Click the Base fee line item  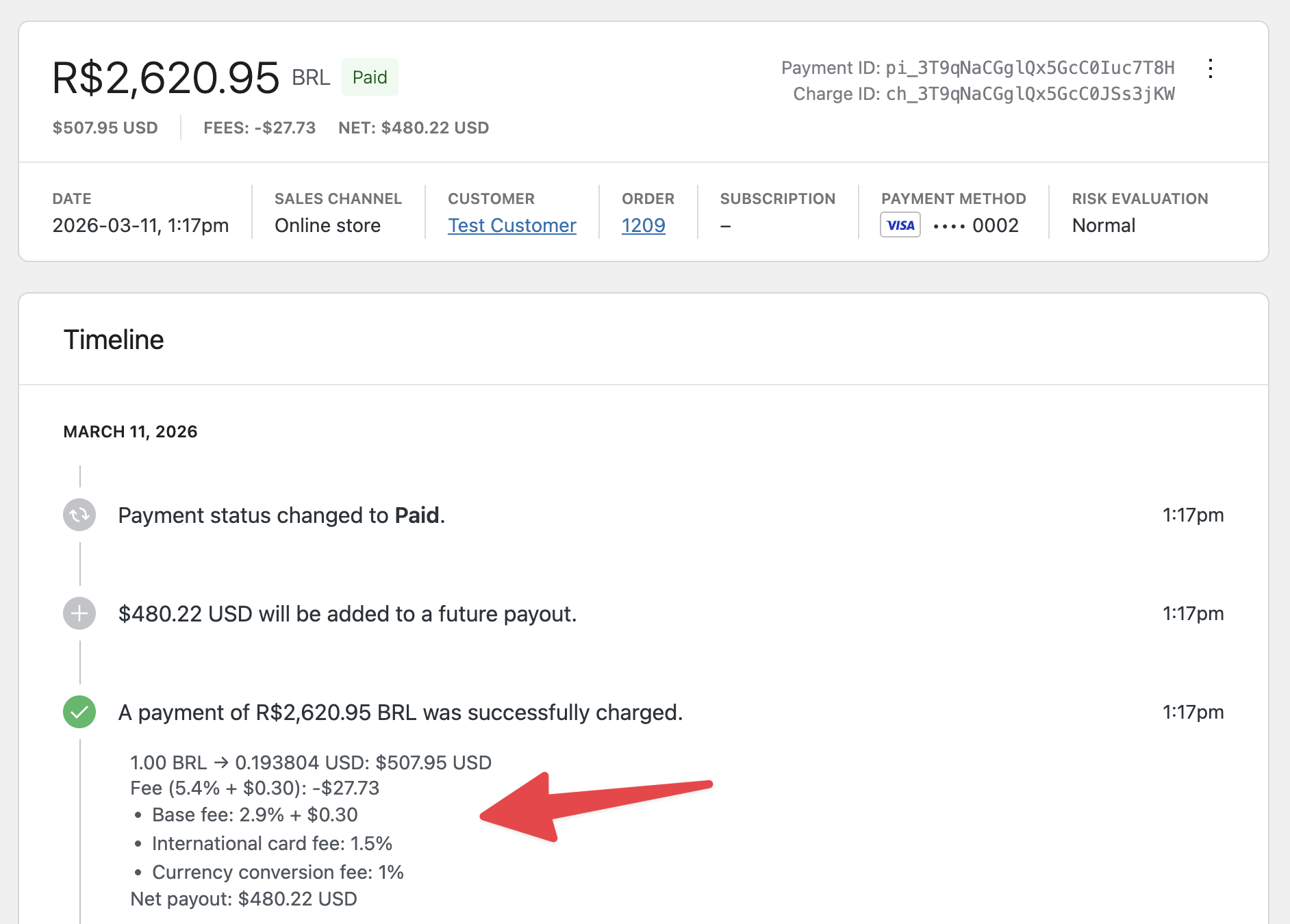click(255, 814)
